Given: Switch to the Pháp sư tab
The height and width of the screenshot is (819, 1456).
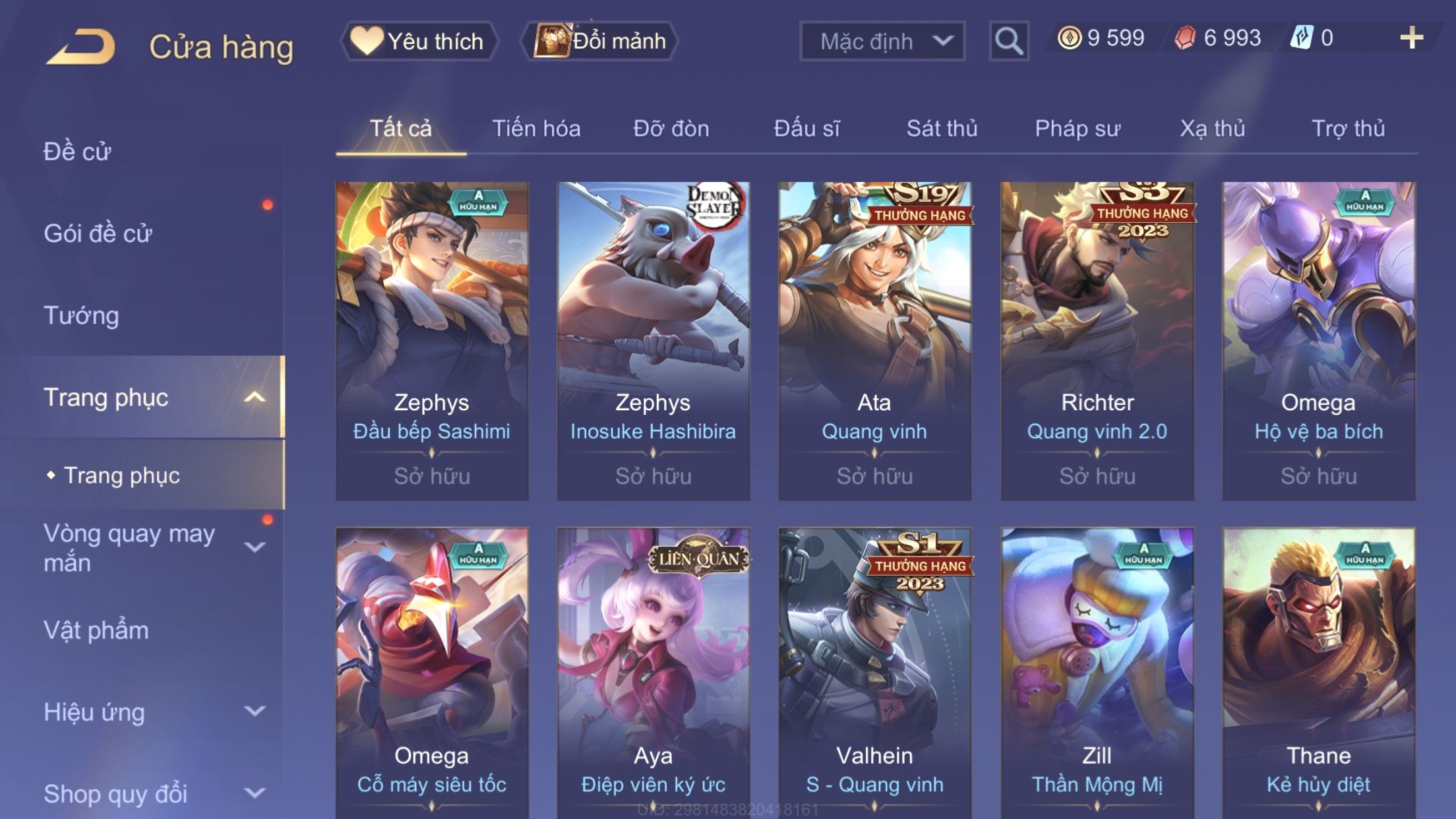Looking at the screenshot, I should pos(1077,128).
